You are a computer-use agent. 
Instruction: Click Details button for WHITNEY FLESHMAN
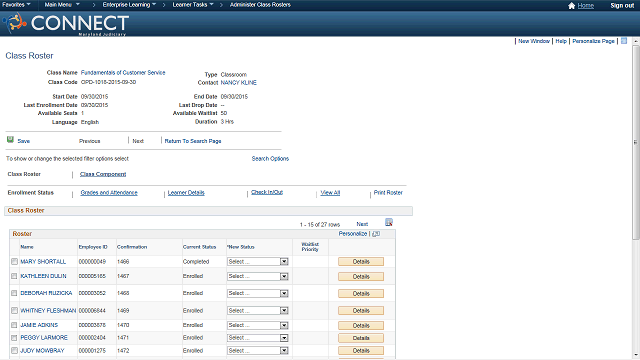[x=361, y=311]
